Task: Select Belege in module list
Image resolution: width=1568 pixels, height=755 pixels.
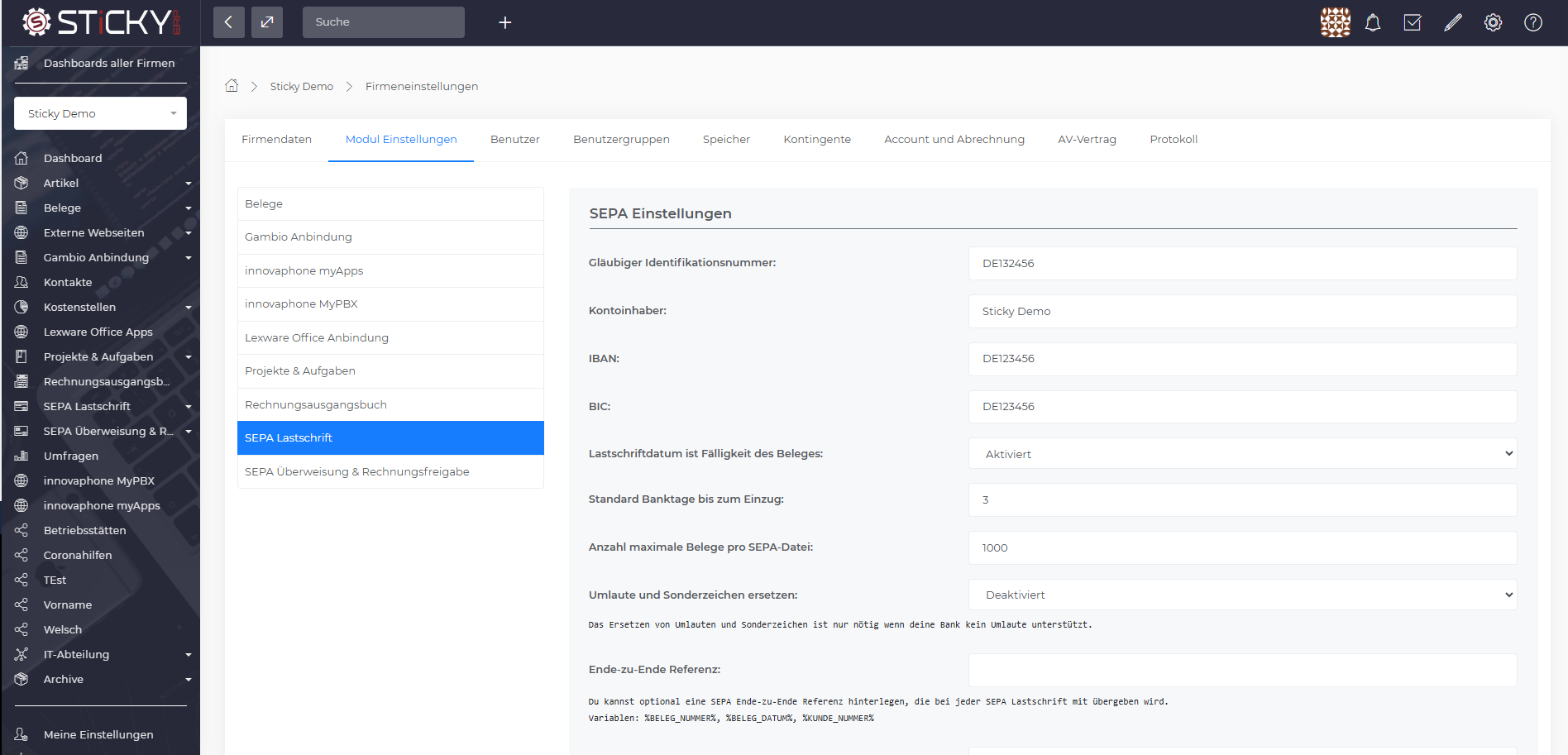Action: tap(390, 203)
